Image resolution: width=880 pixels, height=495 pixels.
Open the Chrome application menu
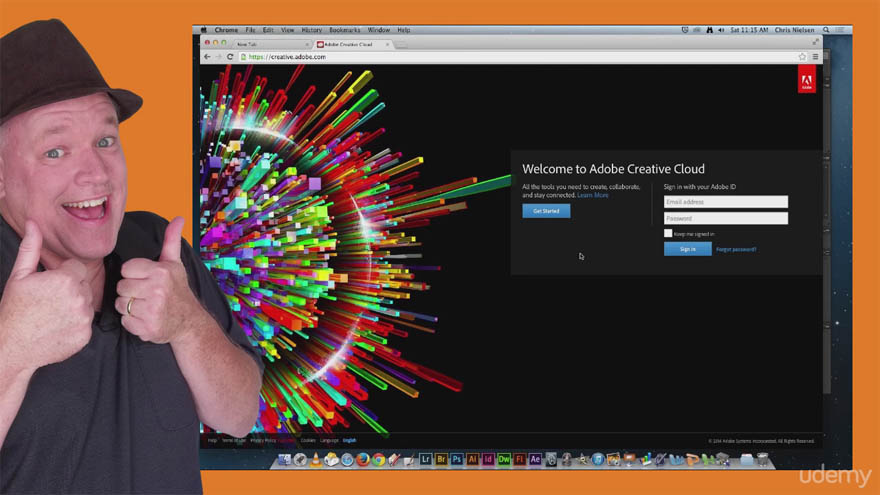(226, 30)
